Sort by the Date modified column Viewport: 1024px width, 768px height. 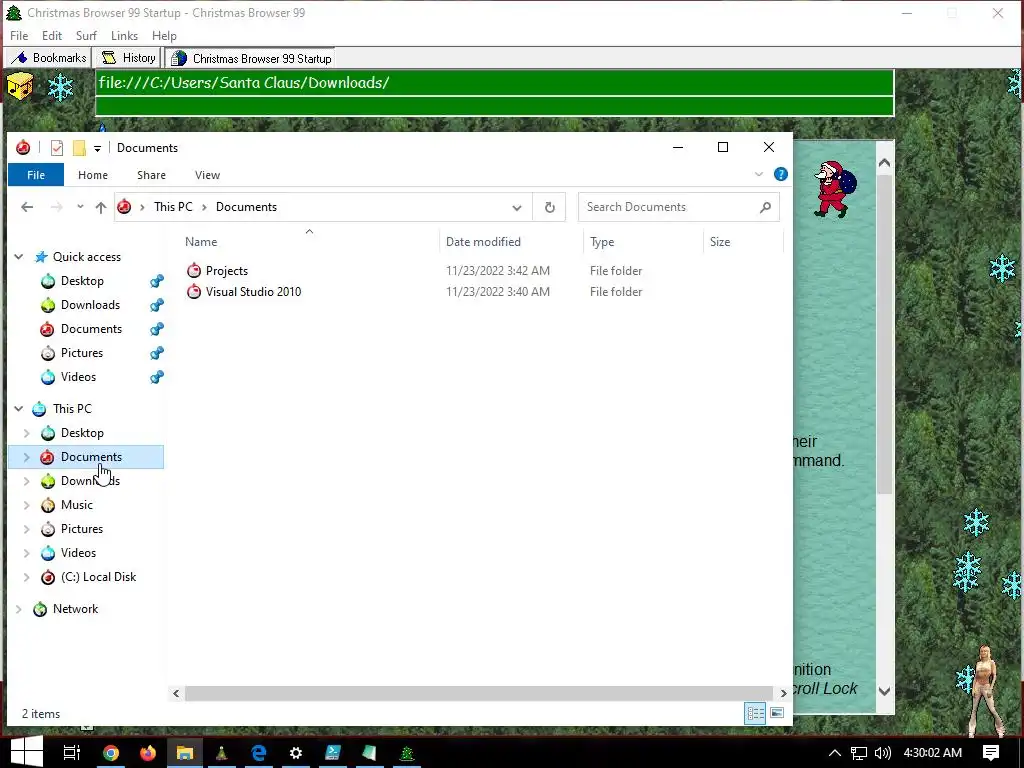483,242
